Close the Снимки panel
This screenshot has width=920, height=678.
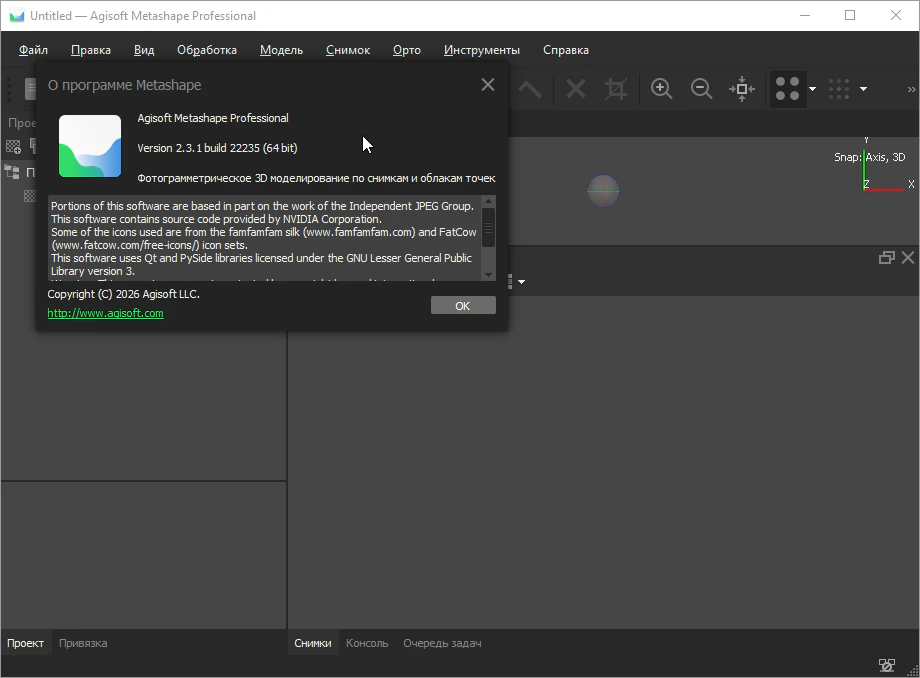click(x=907, y=258)
